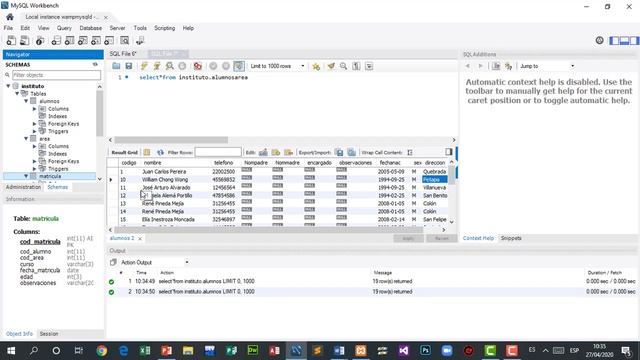This screenshot has width=640, height=360.
Task: Rollback the transaction icon
Action: (x=226, y=66)
